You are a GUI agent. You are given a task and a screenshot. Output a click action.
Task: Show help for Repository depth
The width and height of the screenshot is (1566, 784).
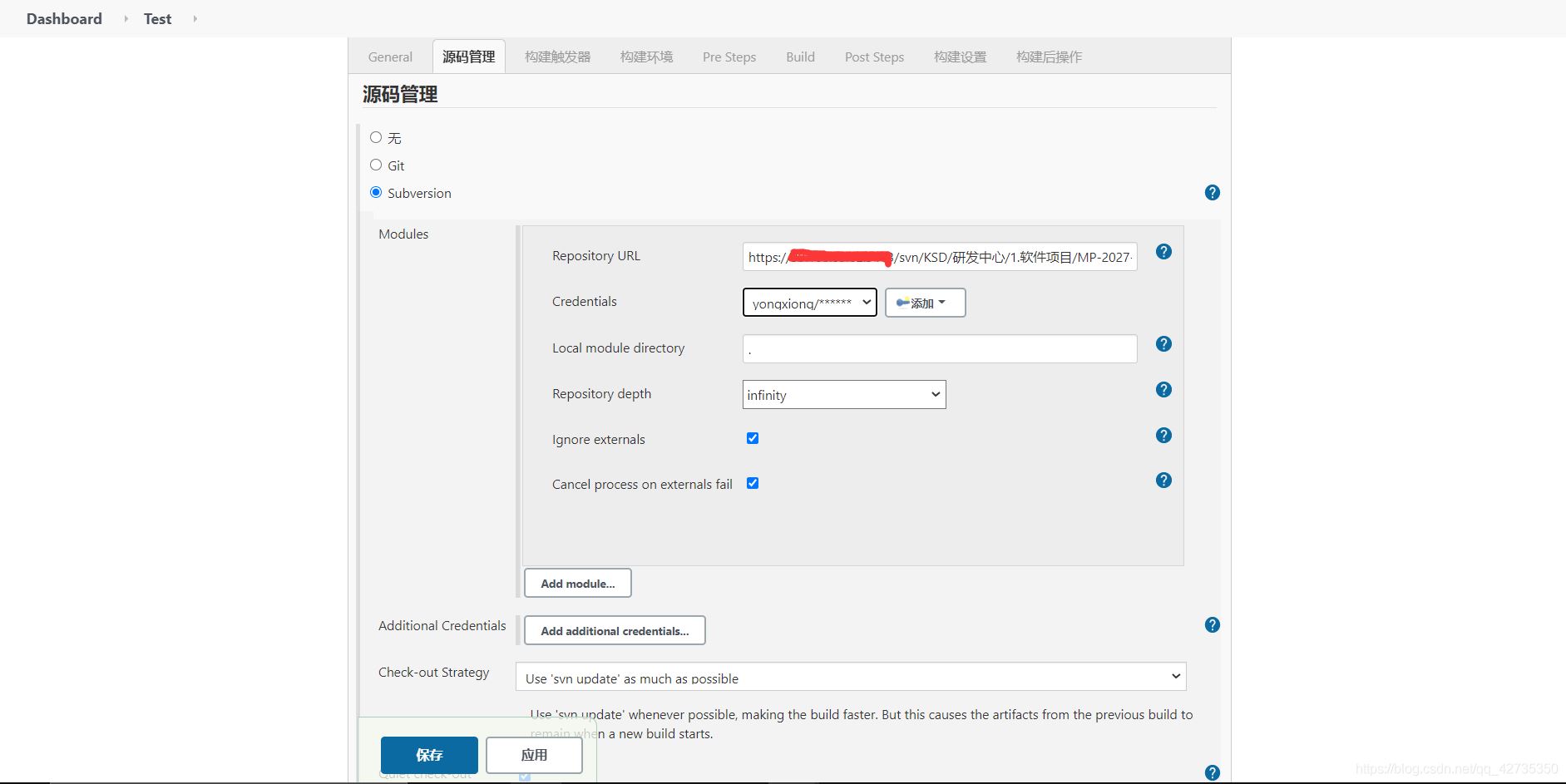(1163, 390)
